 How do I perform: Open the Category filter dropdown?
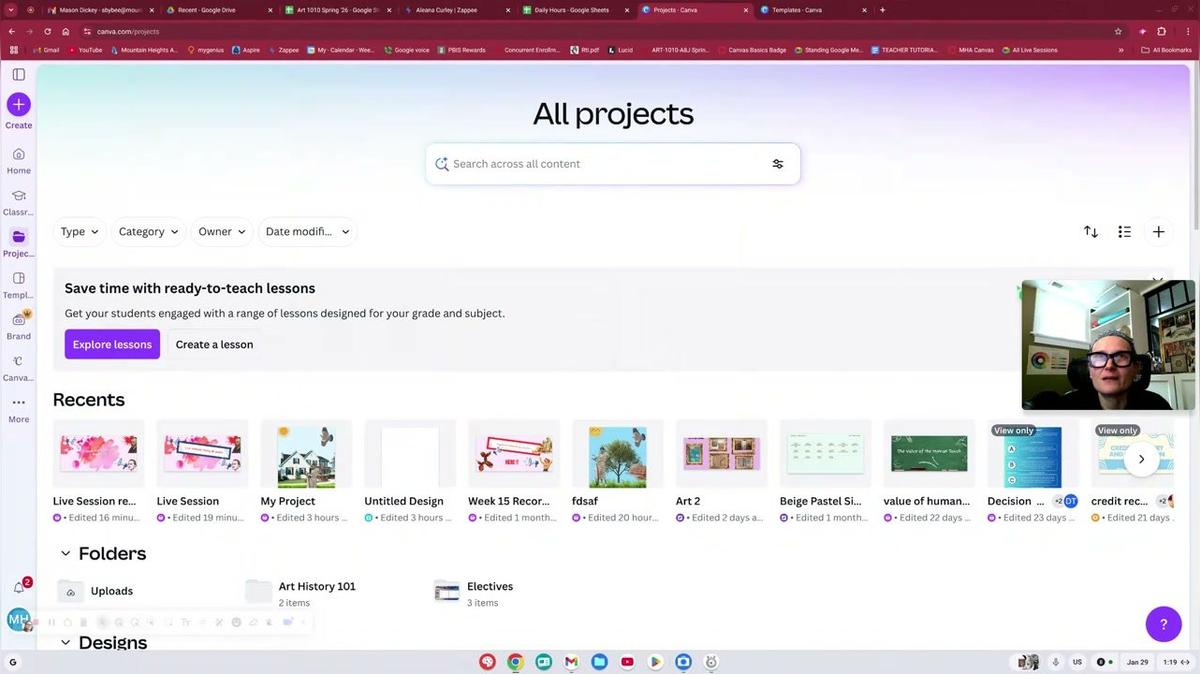tap(148, 232)
